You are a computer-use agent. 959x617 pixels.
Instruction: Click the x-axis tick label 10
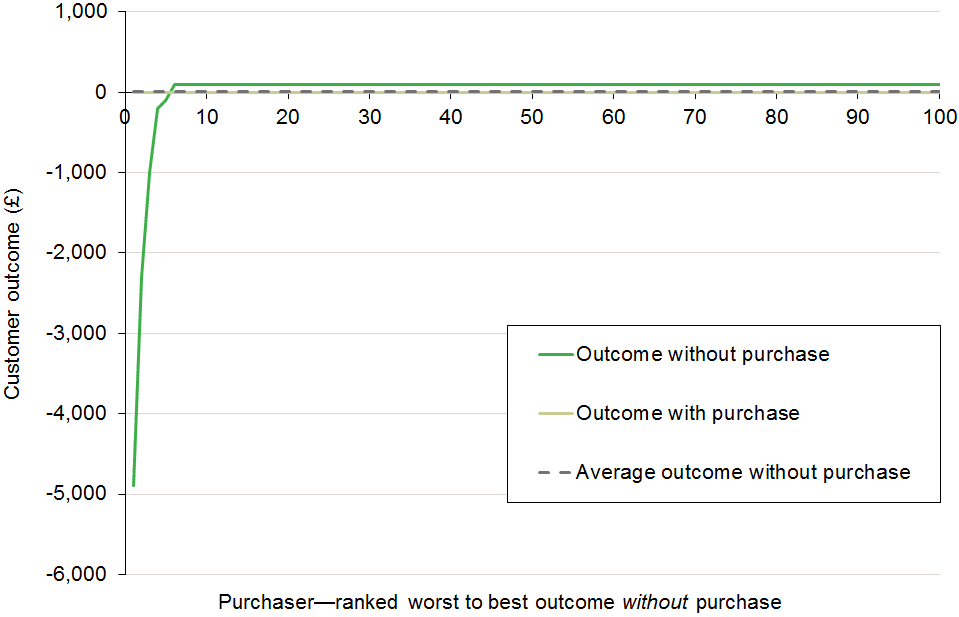point(207,117)
